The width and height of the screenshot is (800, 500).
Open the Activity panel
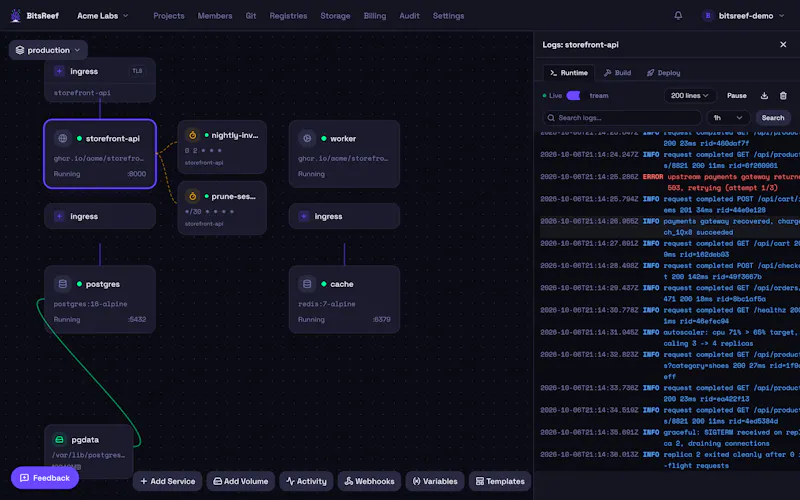pos(306,481)
